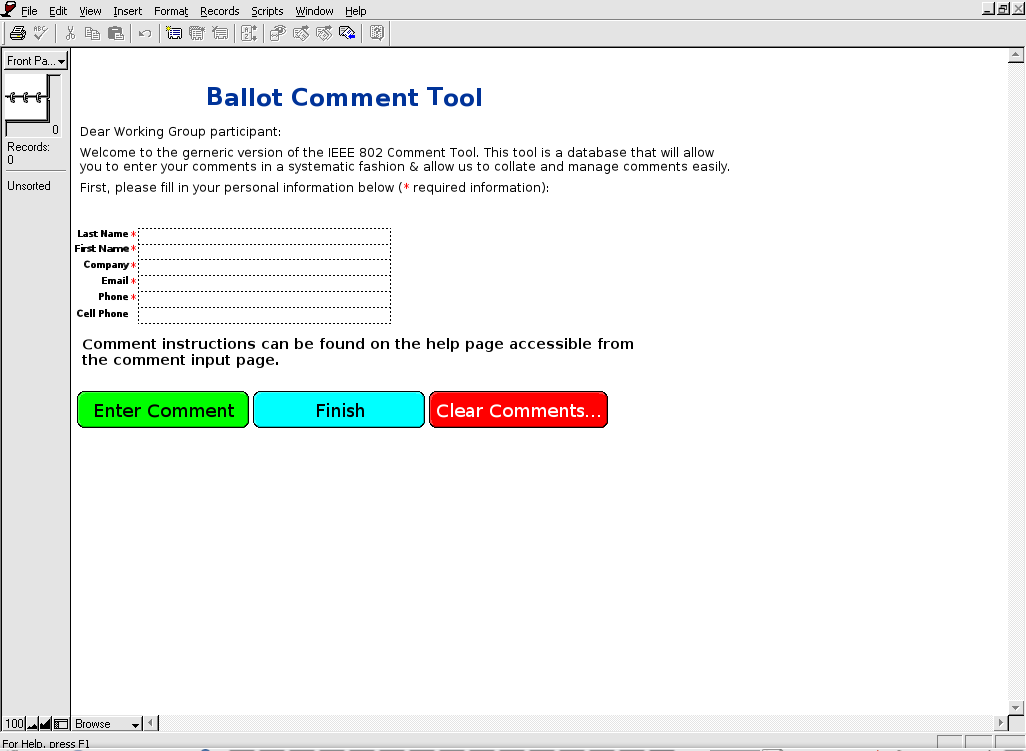
Task: Click into the Cell Phone field
Action: point(264,315)
